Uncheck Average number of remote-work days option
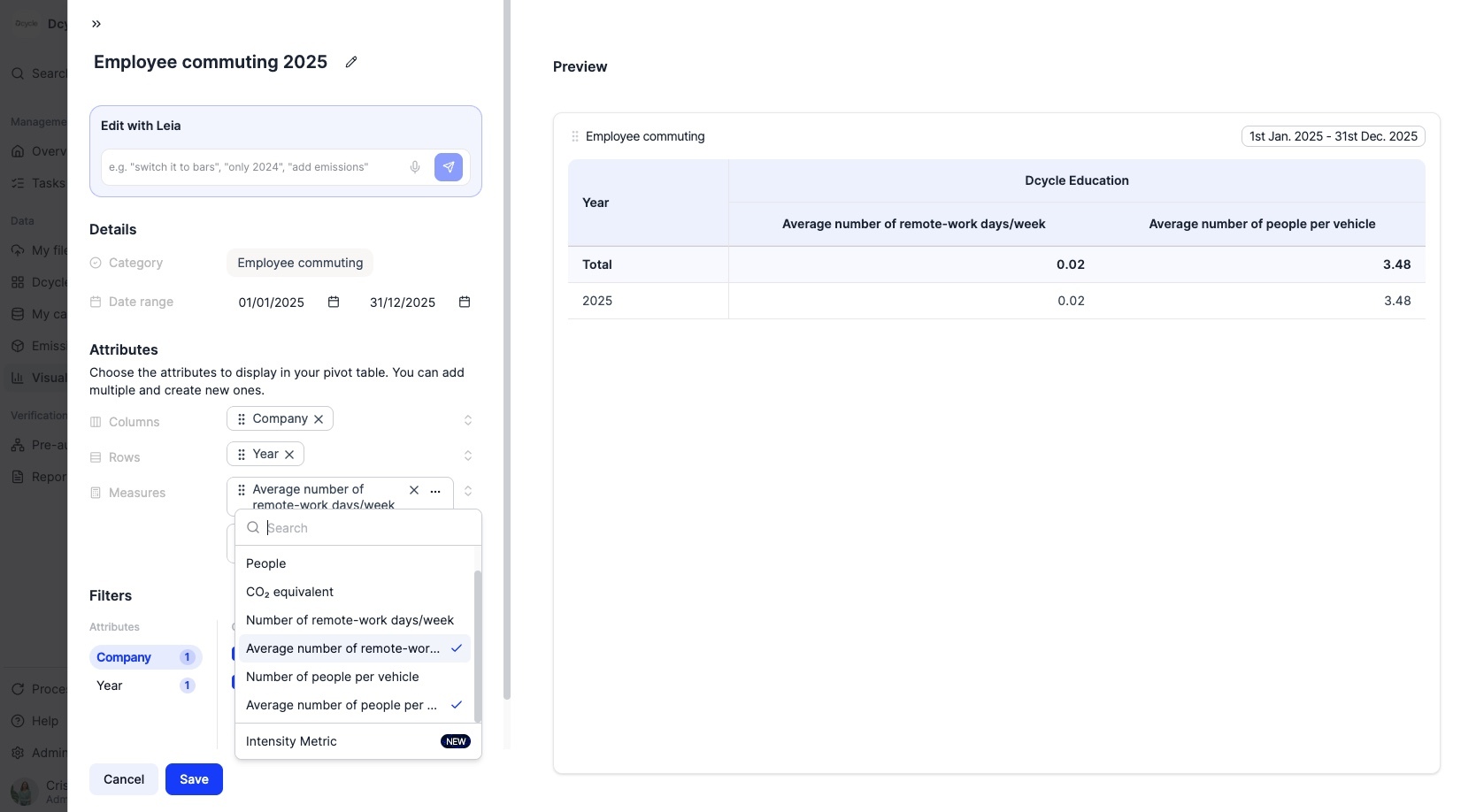This screenshot has width=1476, height=812. [355, 648]
